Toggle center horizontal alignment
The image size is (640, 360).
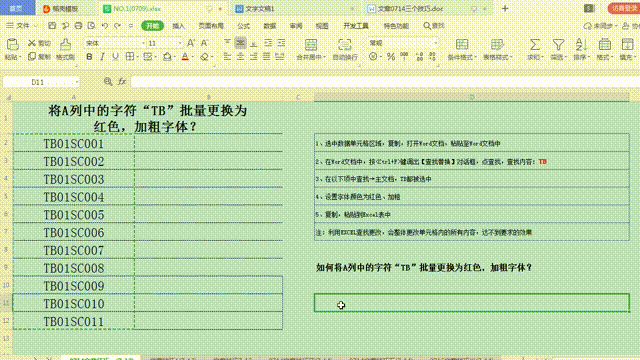[x=240, y=57]
